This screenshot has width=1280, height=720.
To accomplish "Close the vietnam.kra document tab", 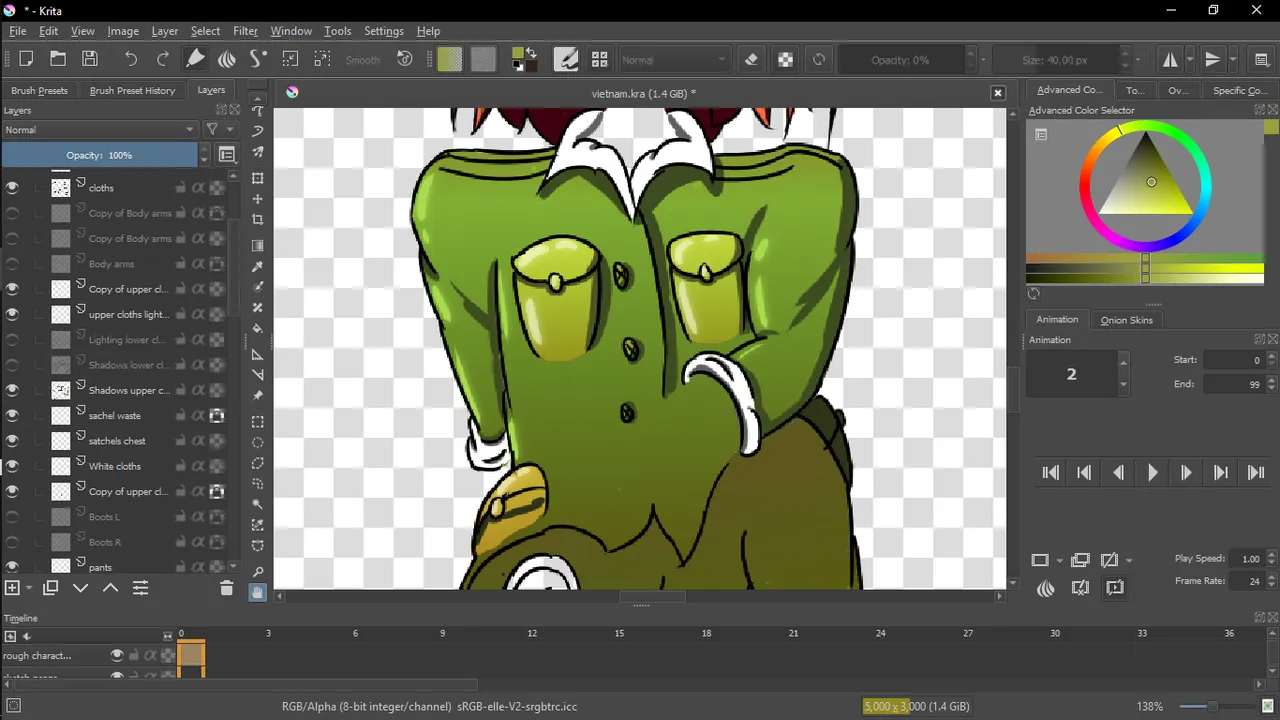I will [997, 92].
